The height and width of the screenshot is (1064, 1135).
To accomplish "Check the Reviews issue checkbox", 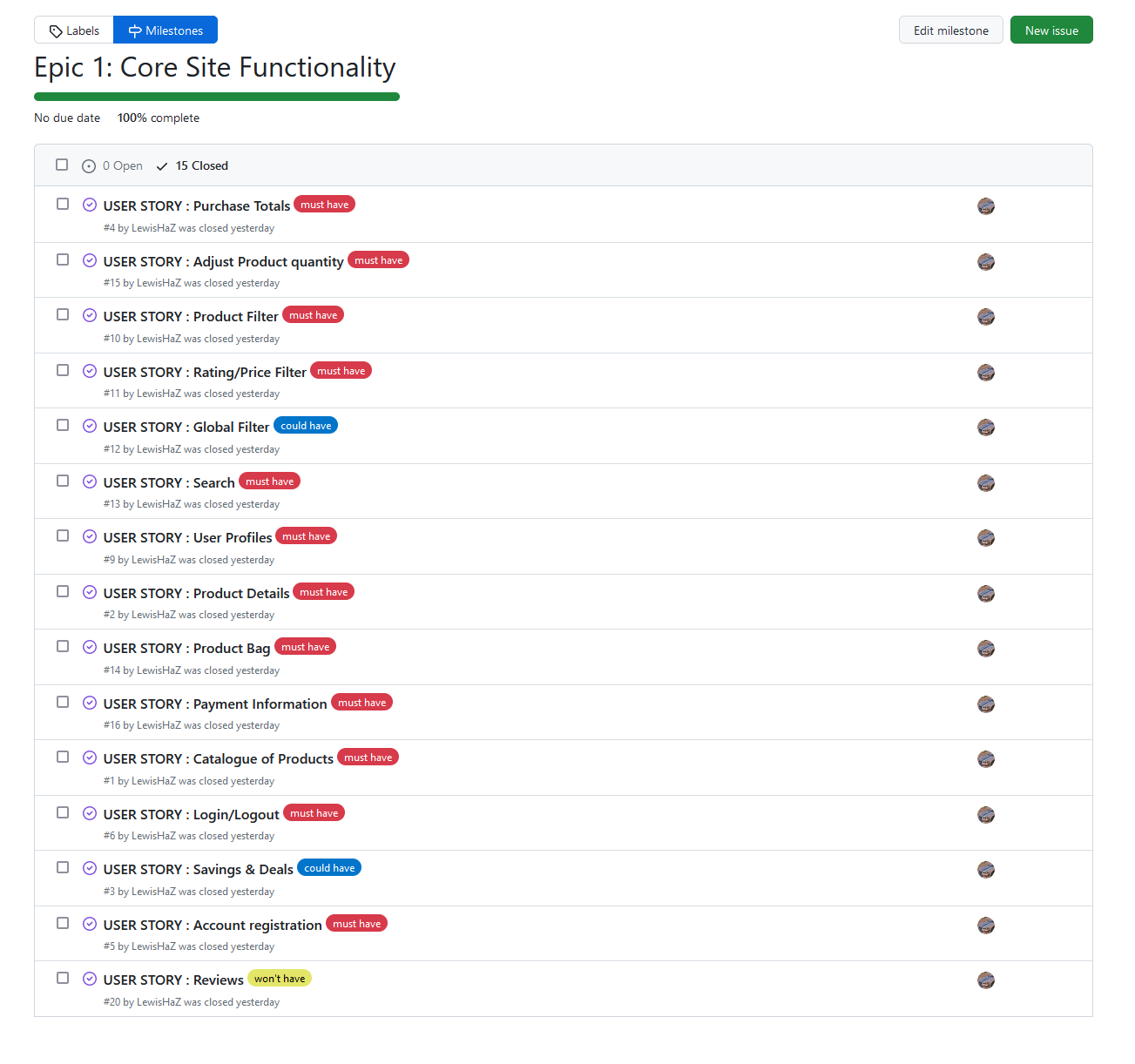I will (63, 978).
